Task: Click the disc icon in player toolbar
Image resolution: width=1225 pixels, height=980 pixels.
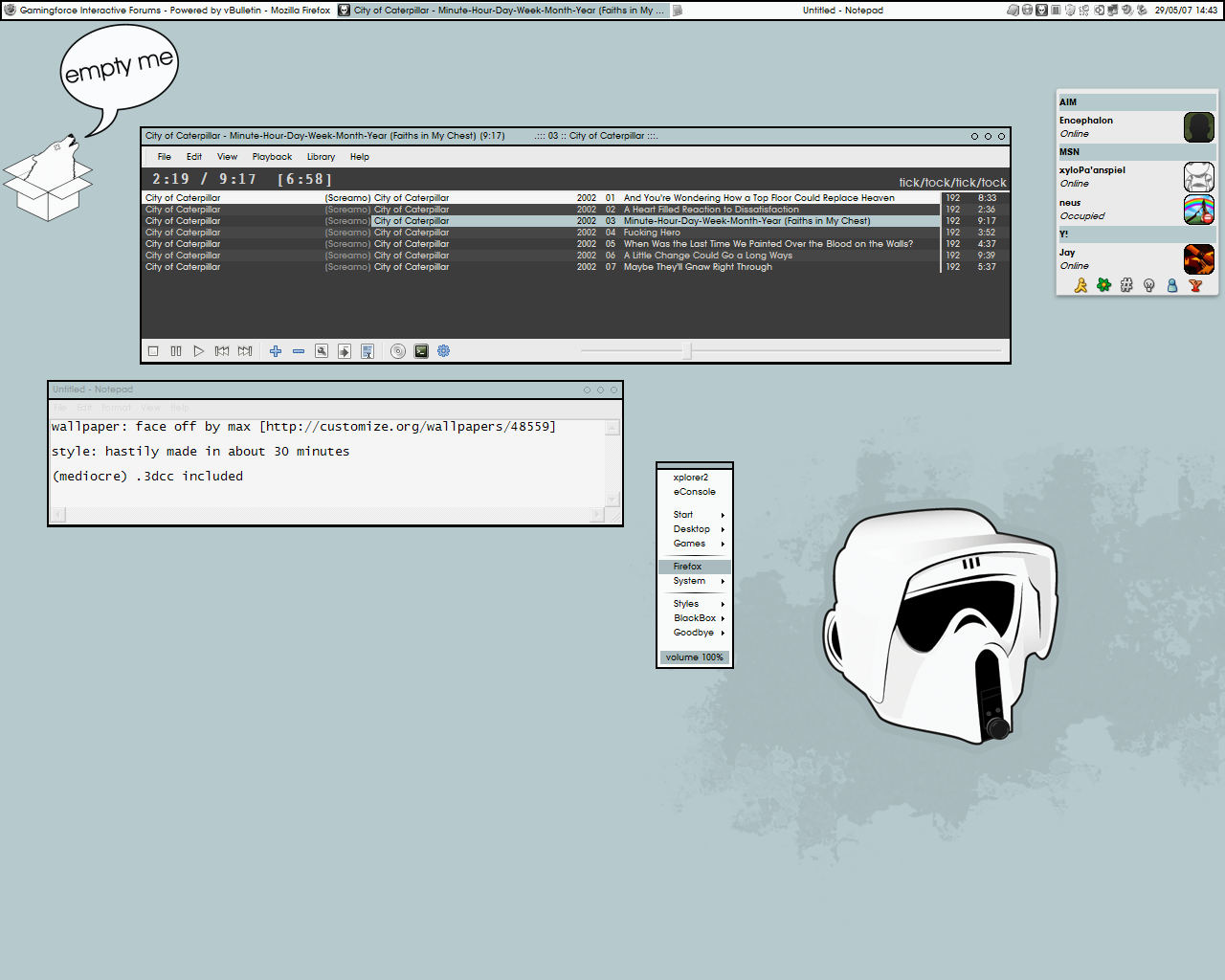Action: pyautogui.click(x=398, y=351)
